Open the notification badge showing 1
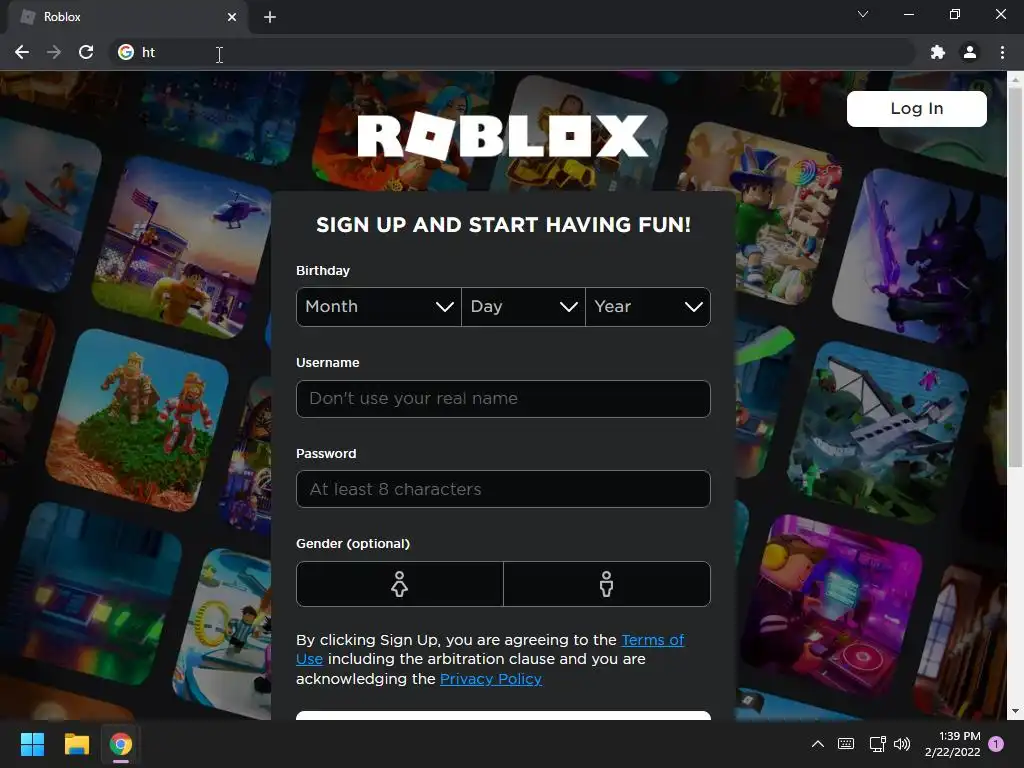The image size is (1024, 768). [x=996, y=744]
